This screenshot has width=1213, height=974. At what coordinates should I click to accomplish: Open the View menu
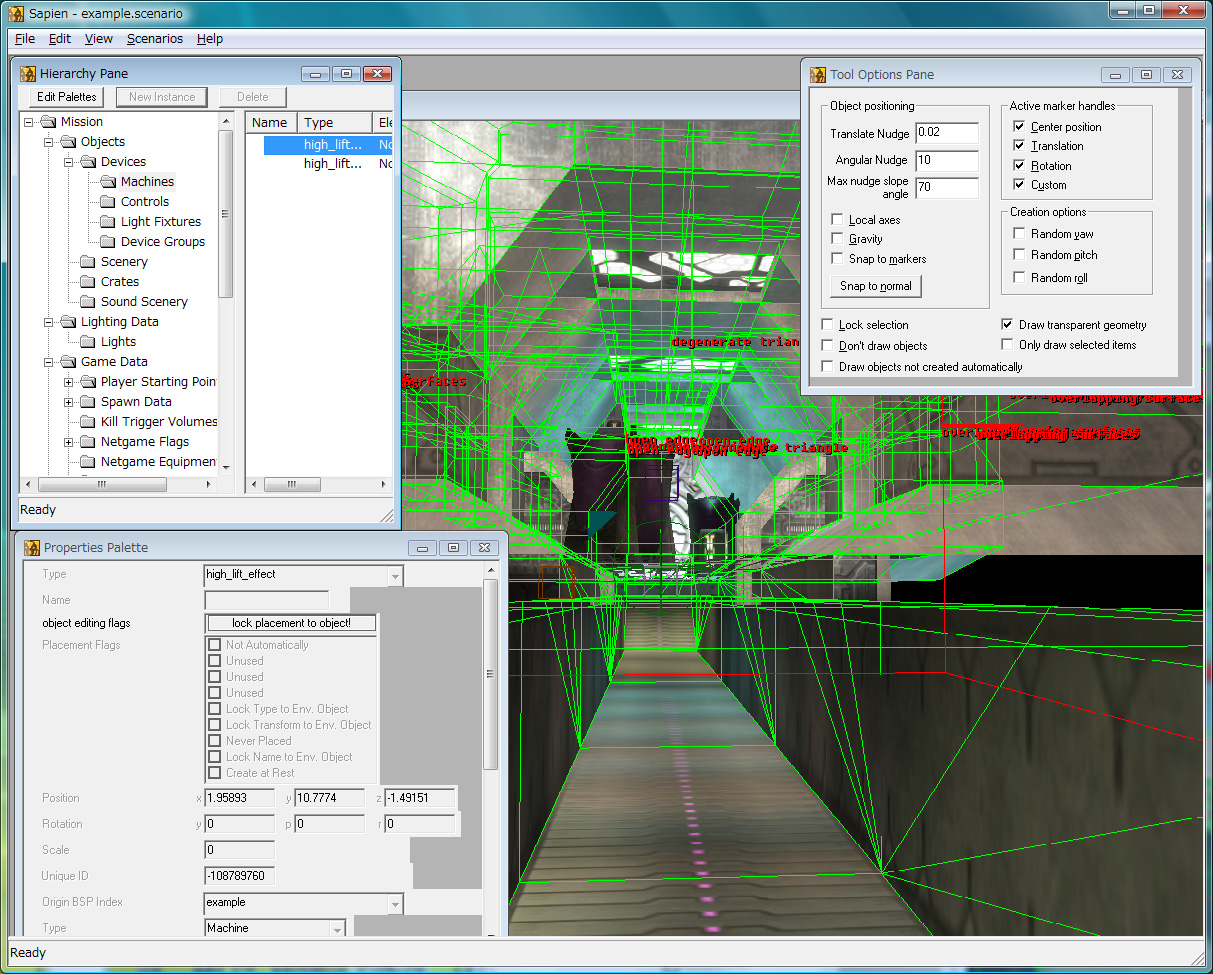coord(98,39)
